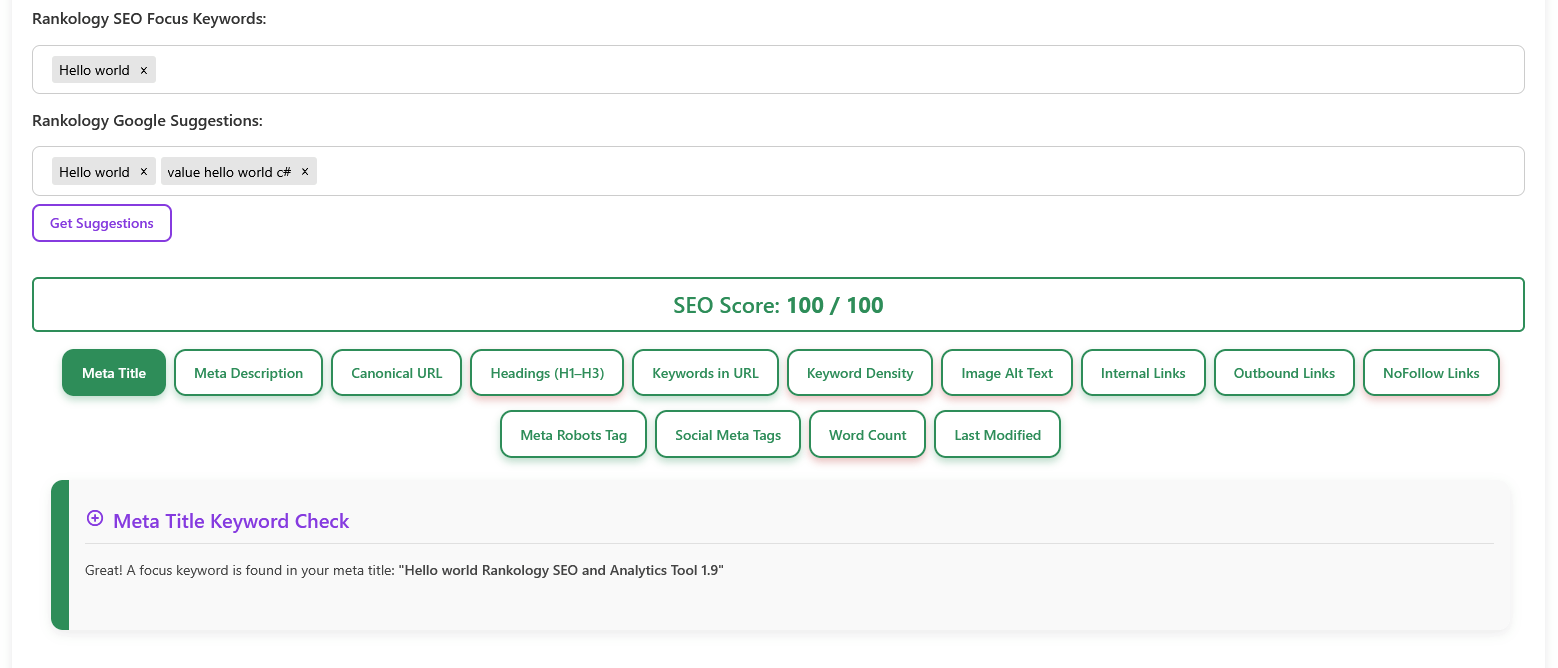Click the Get Suggestions button
Viewport: 1558px width, 668px height.
(102, 223)
